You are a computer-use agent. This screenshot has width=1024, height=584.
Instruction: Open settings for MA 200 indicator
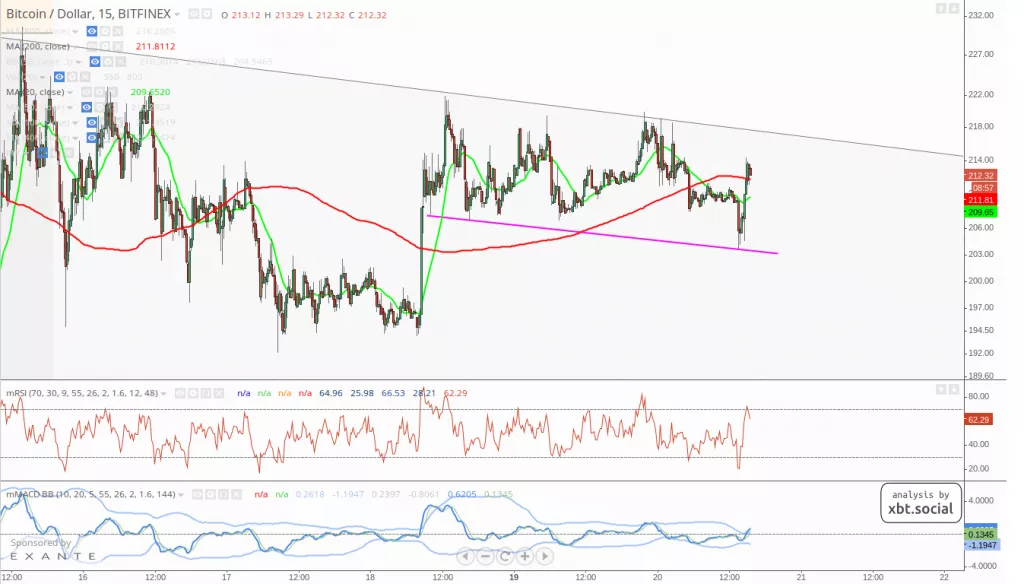click(106, 45)
